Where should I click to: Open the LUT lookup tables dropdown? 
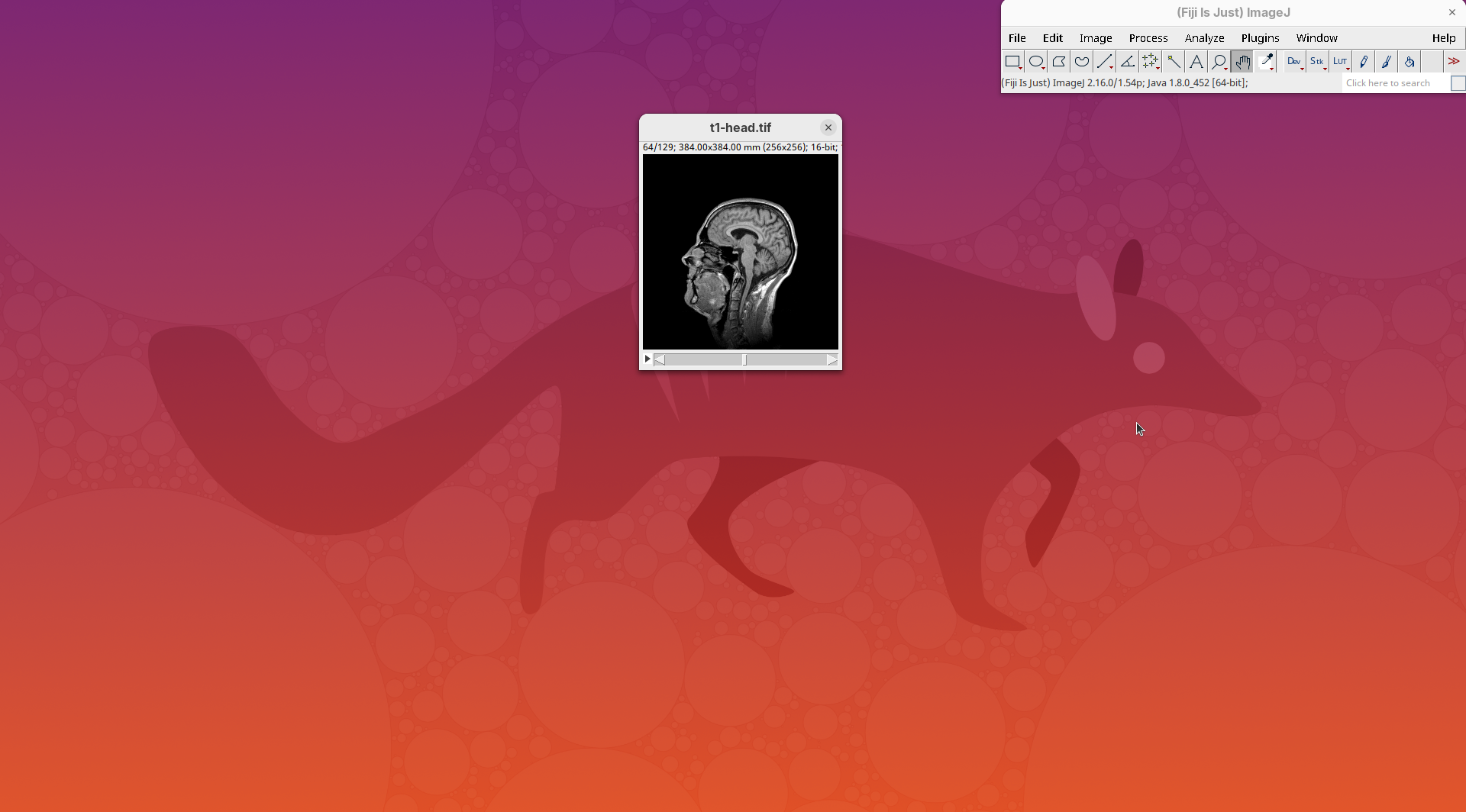(1341, 62)
